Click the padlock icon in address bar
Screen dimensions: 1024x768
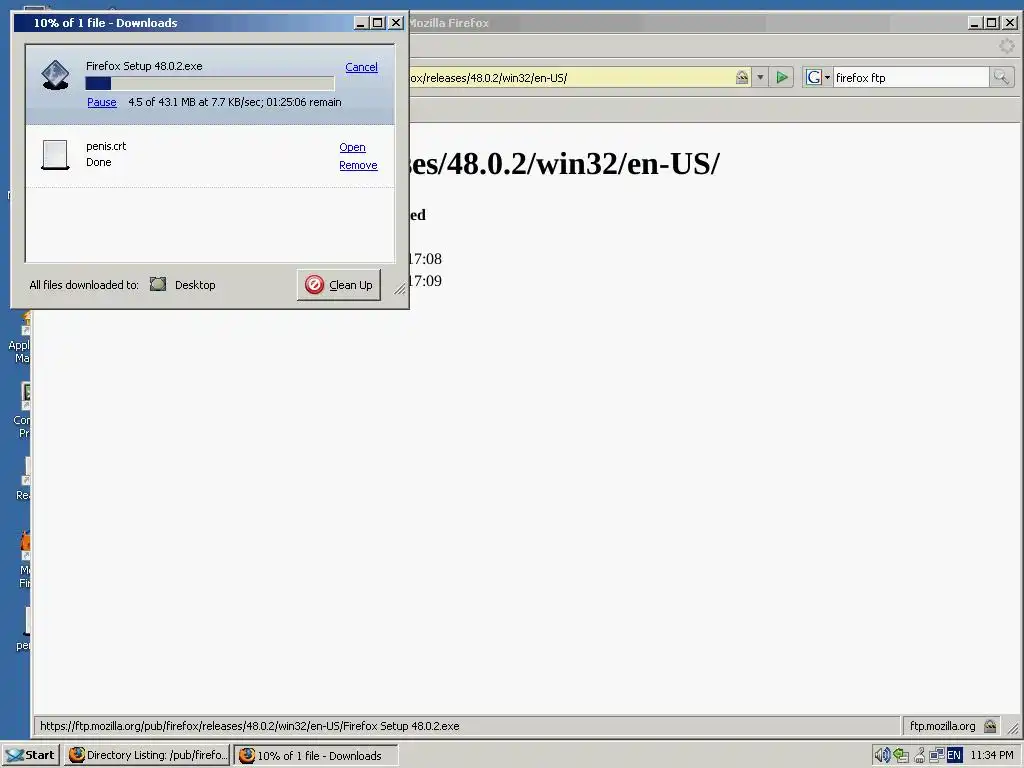[x=742, y=78]
